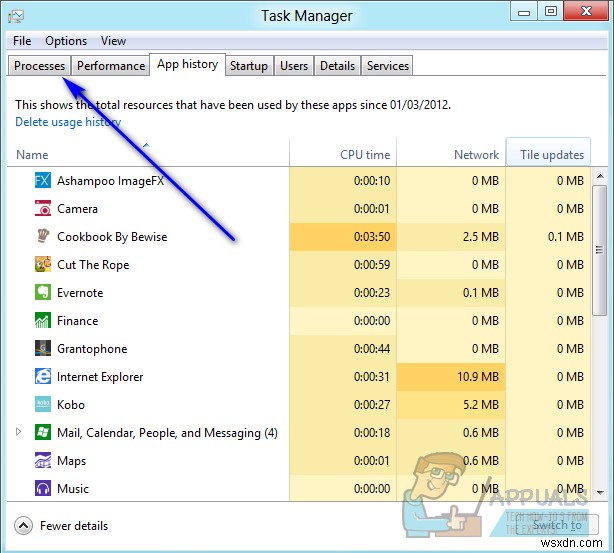Click the Cut The Rope app icon
Screen dimensions: 614x553
[43, 264]
